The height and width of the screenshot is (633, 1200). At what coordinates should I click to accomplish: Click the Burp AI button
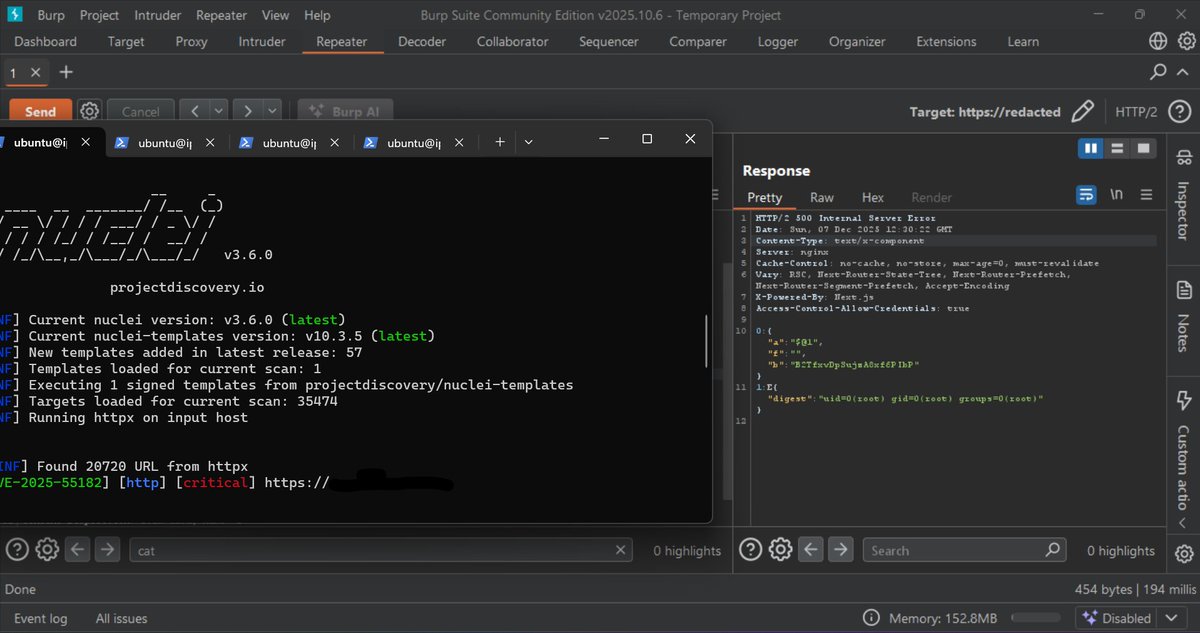click(346, 112)
